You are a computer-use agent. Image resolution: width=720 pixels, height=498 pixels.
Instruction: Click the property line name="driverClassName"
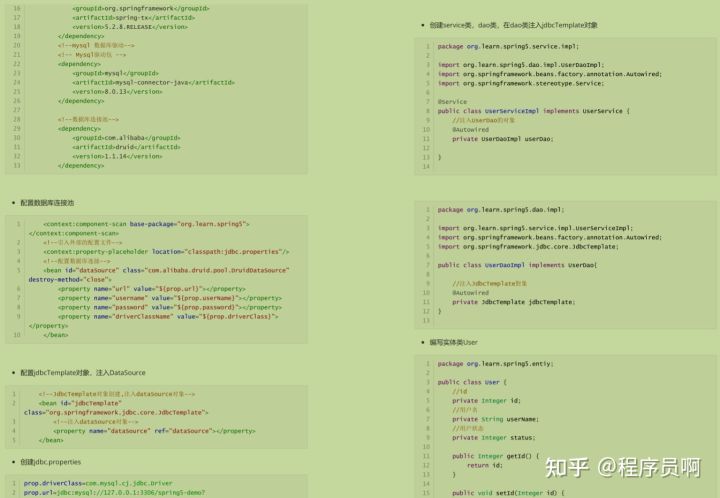[168, 317]
